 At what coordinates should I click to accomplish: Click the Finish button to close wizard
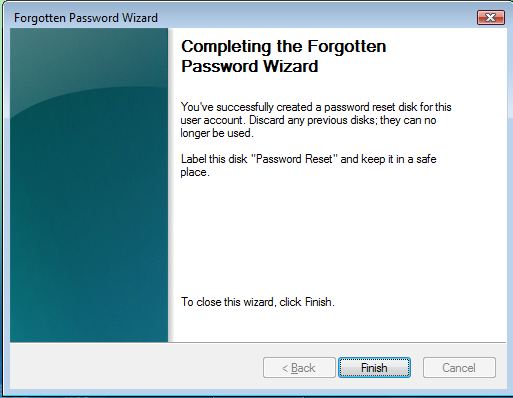(x=374, y=368)
